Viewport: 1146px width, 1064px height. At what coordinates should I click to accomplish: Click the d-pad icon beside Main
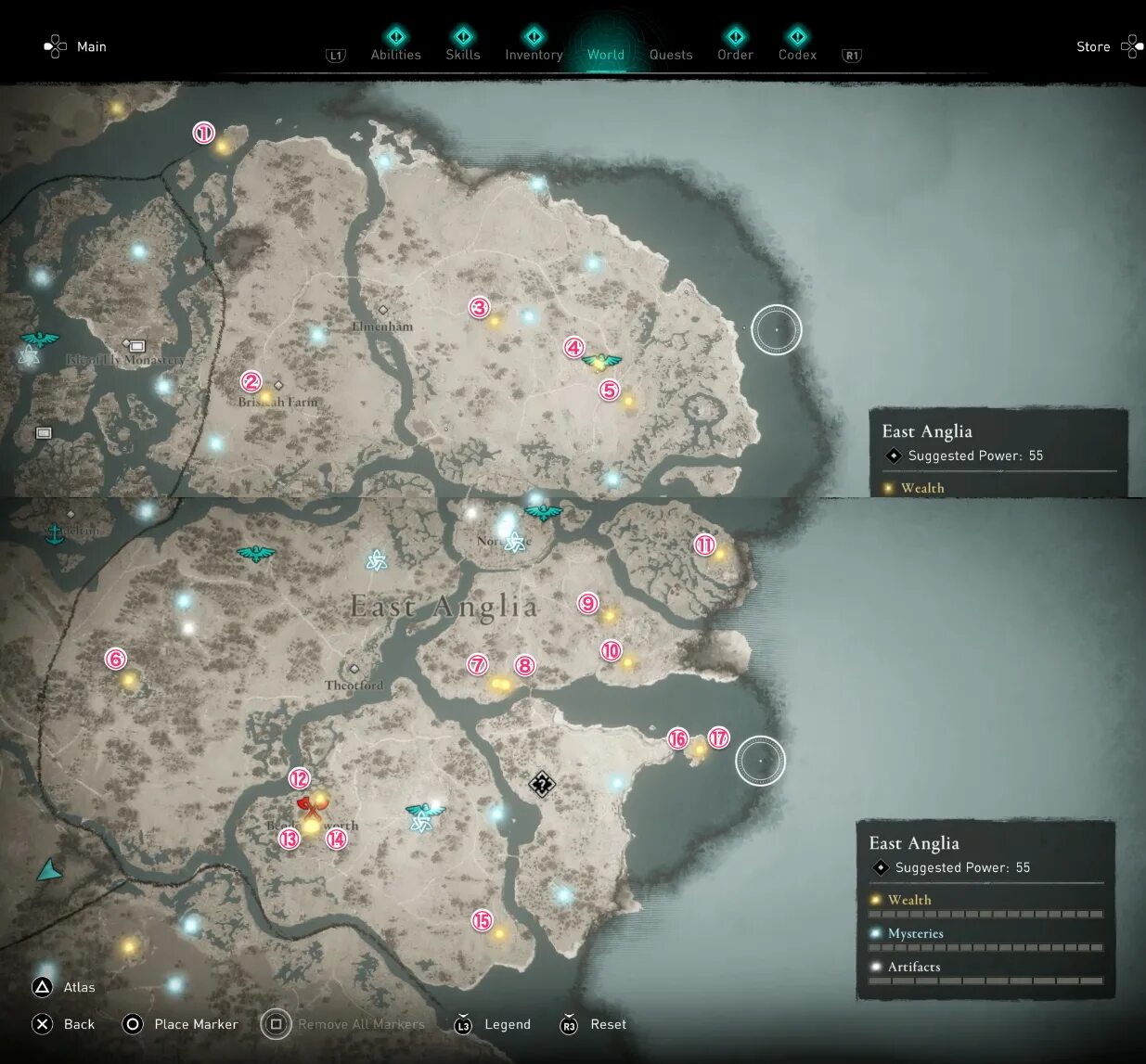(x=55, y=46)
